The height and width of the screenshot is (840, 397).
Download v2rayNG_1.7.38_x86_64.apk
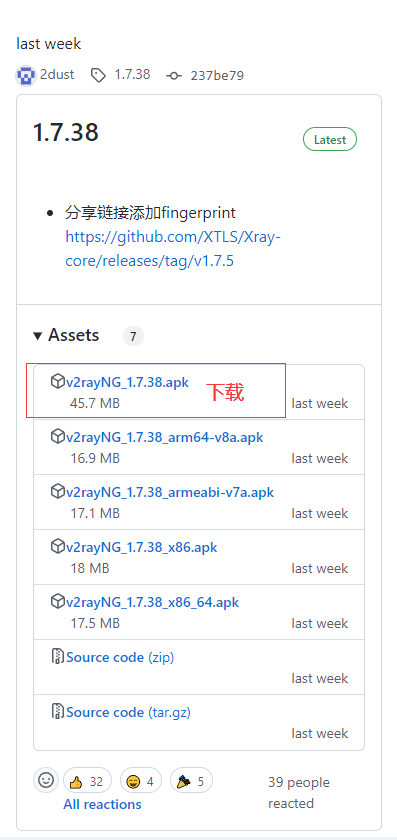[x=152, y=602]
